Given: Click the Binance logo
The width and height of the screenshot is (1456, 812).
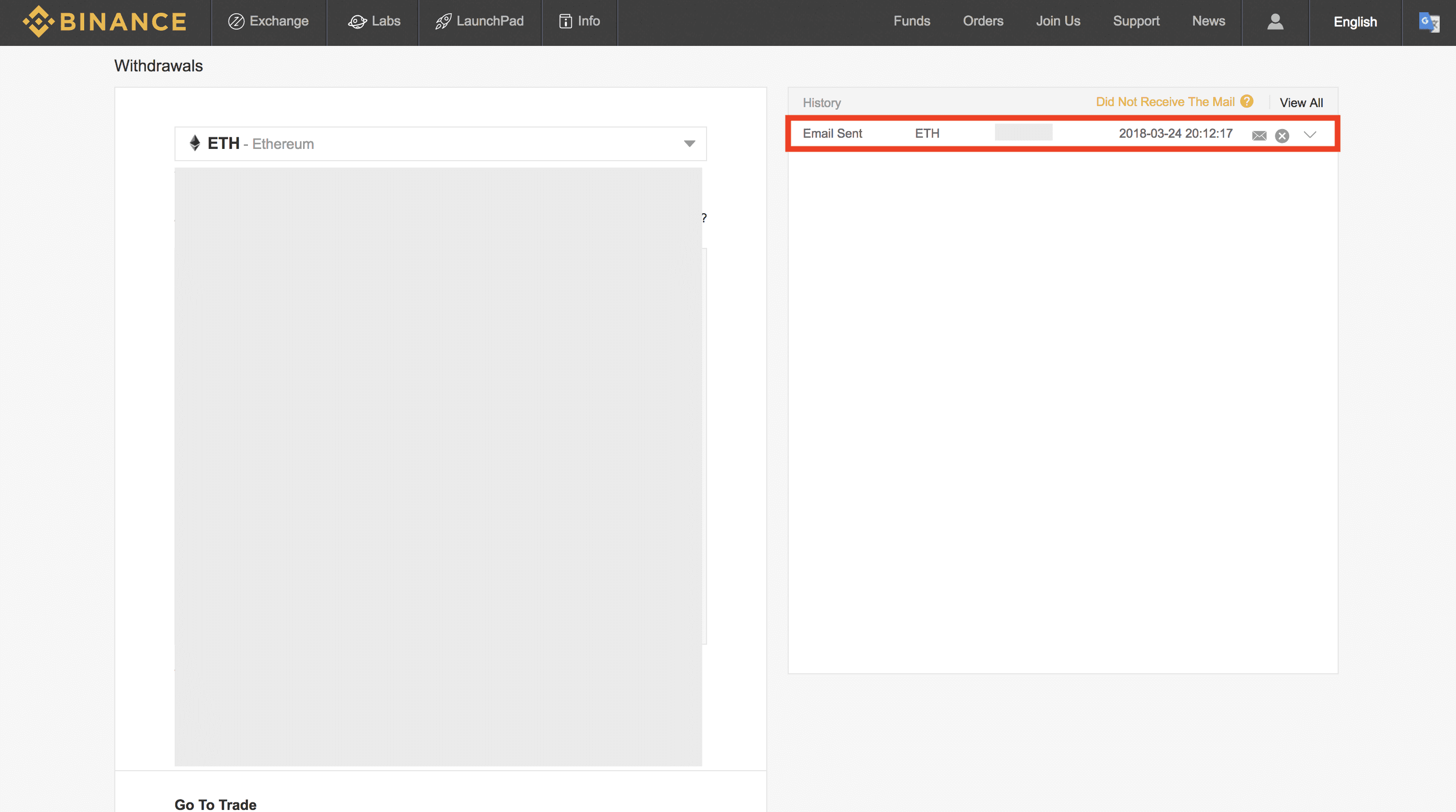Looking at the screenshot, I should [105, 21].
